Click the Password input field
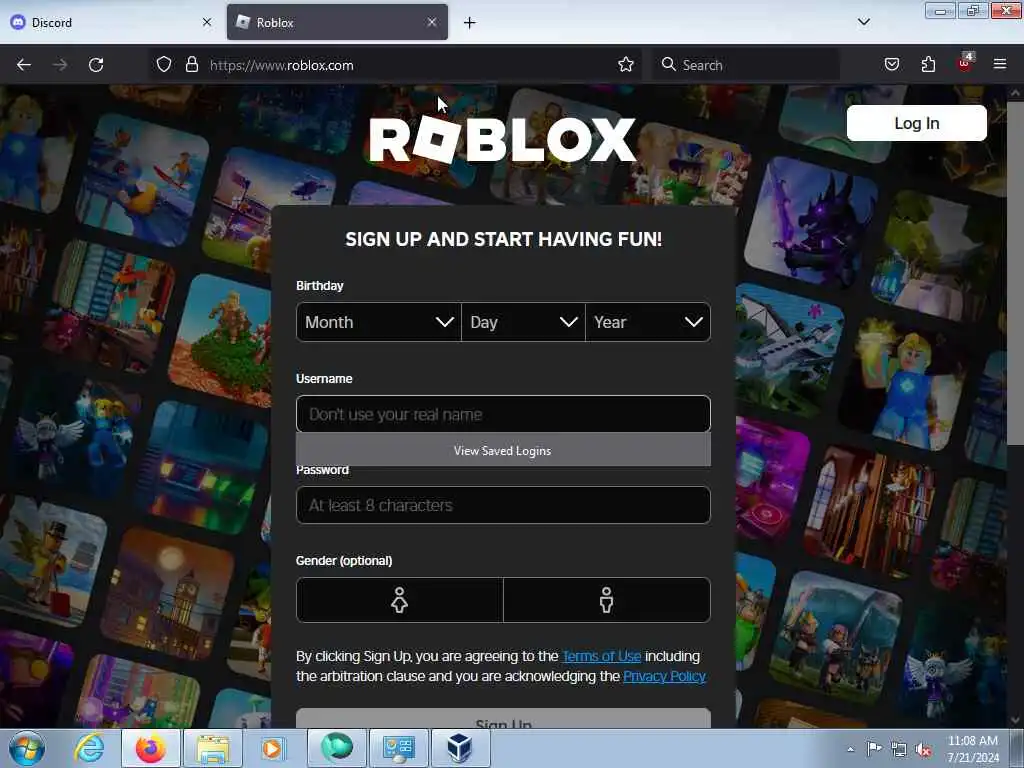This screenshot has height=768, width=1024. pyautogui.click(x=503, y=505)
